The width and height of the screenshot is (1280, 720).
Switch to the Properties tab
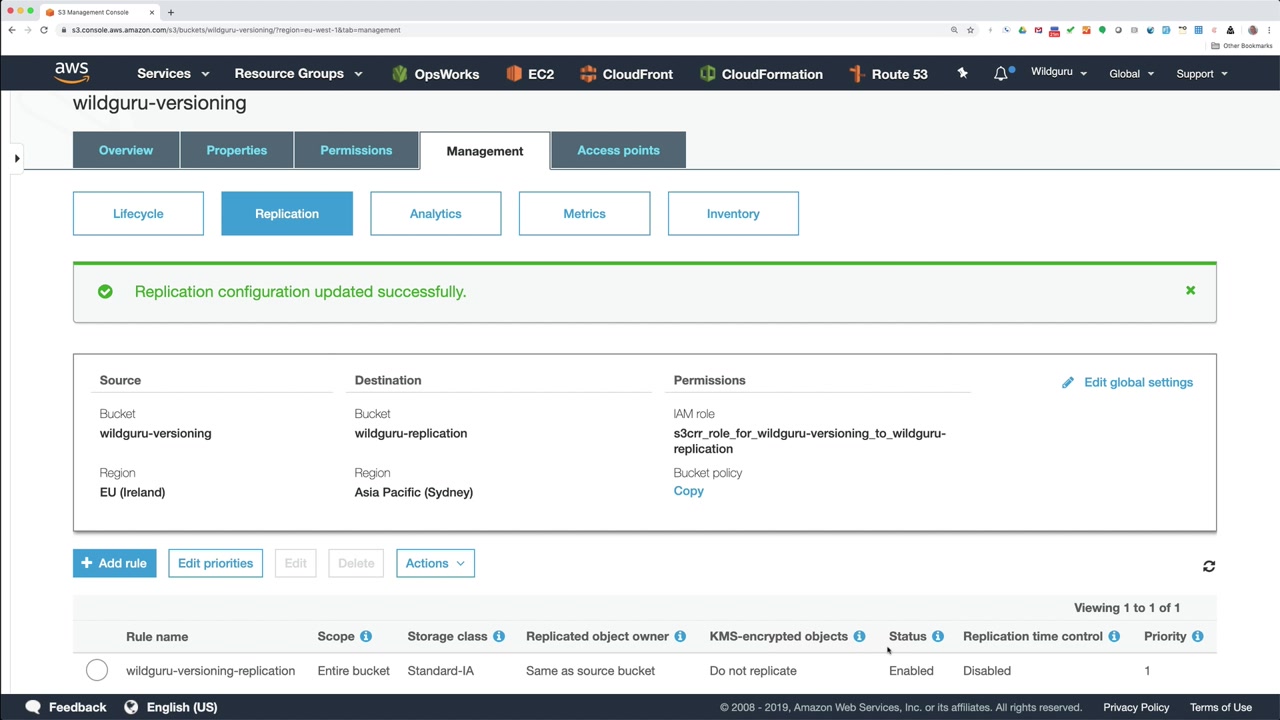(237, 150)
